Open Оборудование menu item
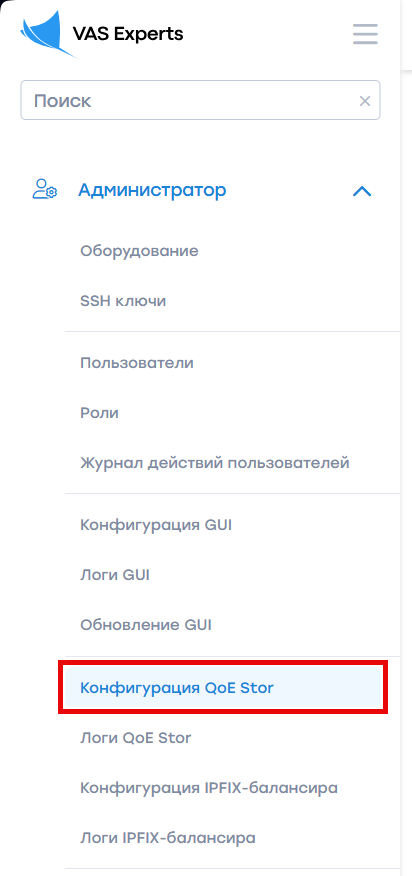This screenshot has width=412, height=876. [x=139, y=251]
